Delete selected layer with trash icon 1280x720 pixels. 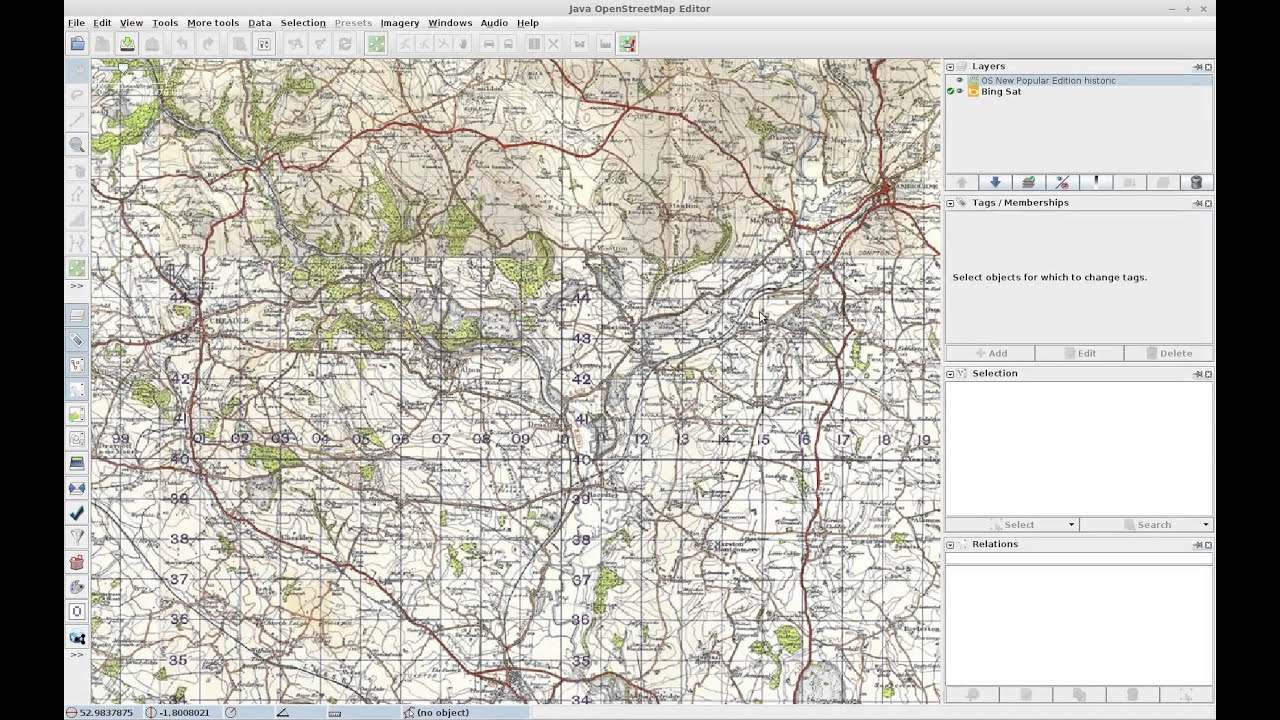[x=1196, y=183]
